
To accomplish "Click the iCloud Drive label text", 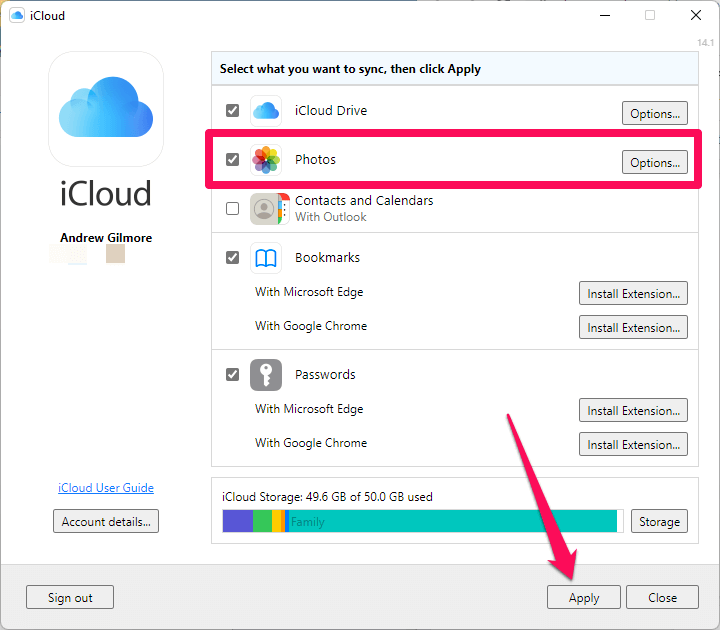I will pyautogui.click(x=331, y=111).
